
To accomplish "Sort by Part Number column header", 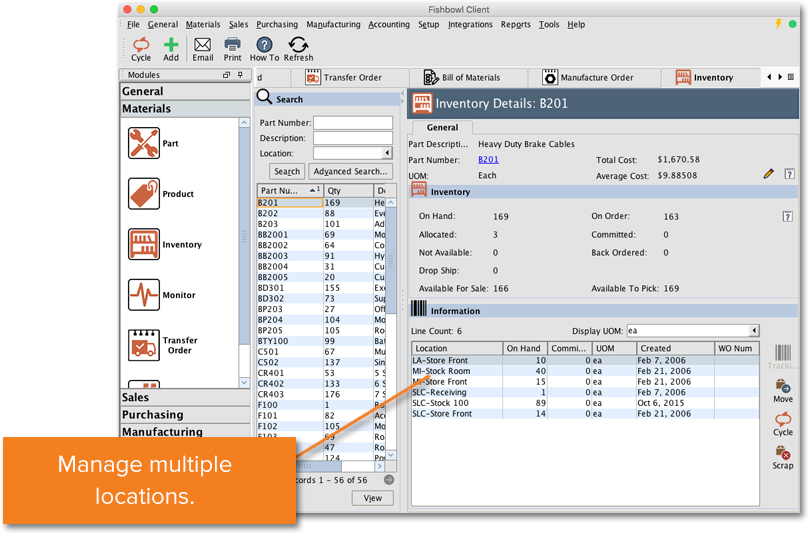I will tap(290, 190).
